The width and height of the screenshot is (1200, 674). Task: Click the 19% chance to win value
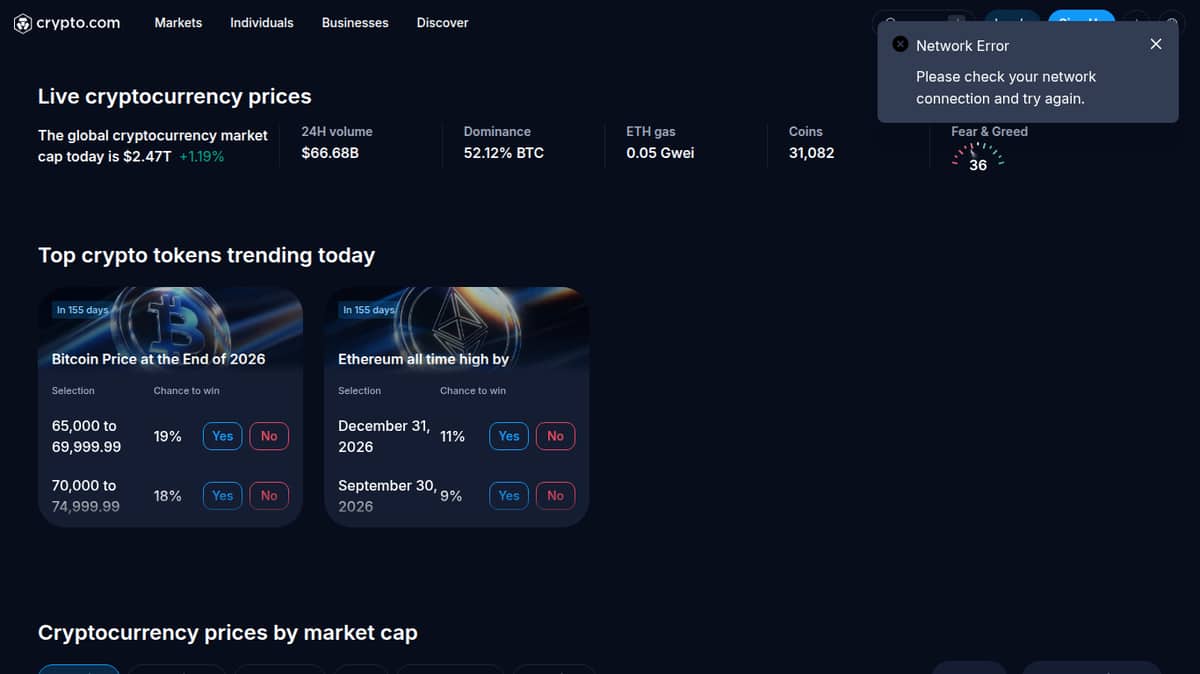click(167, 436)
